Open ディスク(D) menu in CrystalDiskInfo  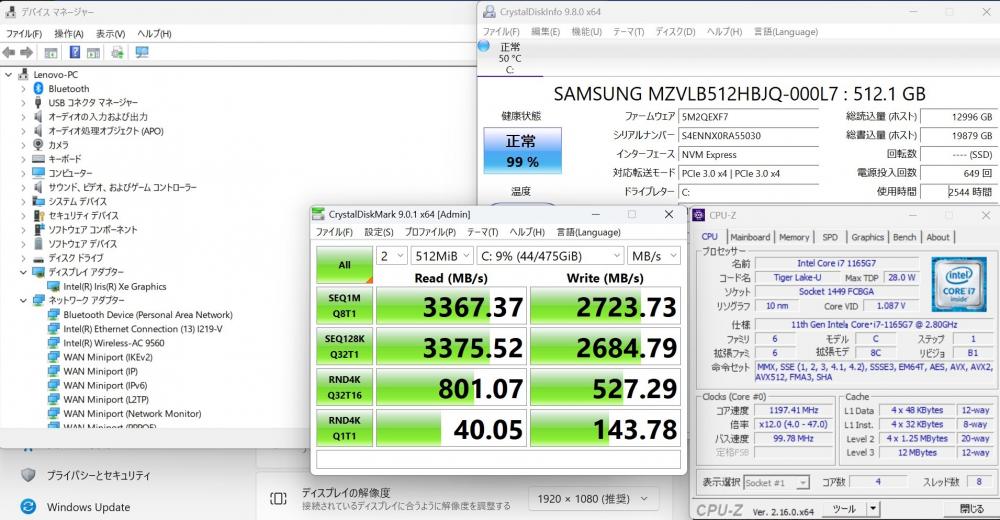[675, 31]
